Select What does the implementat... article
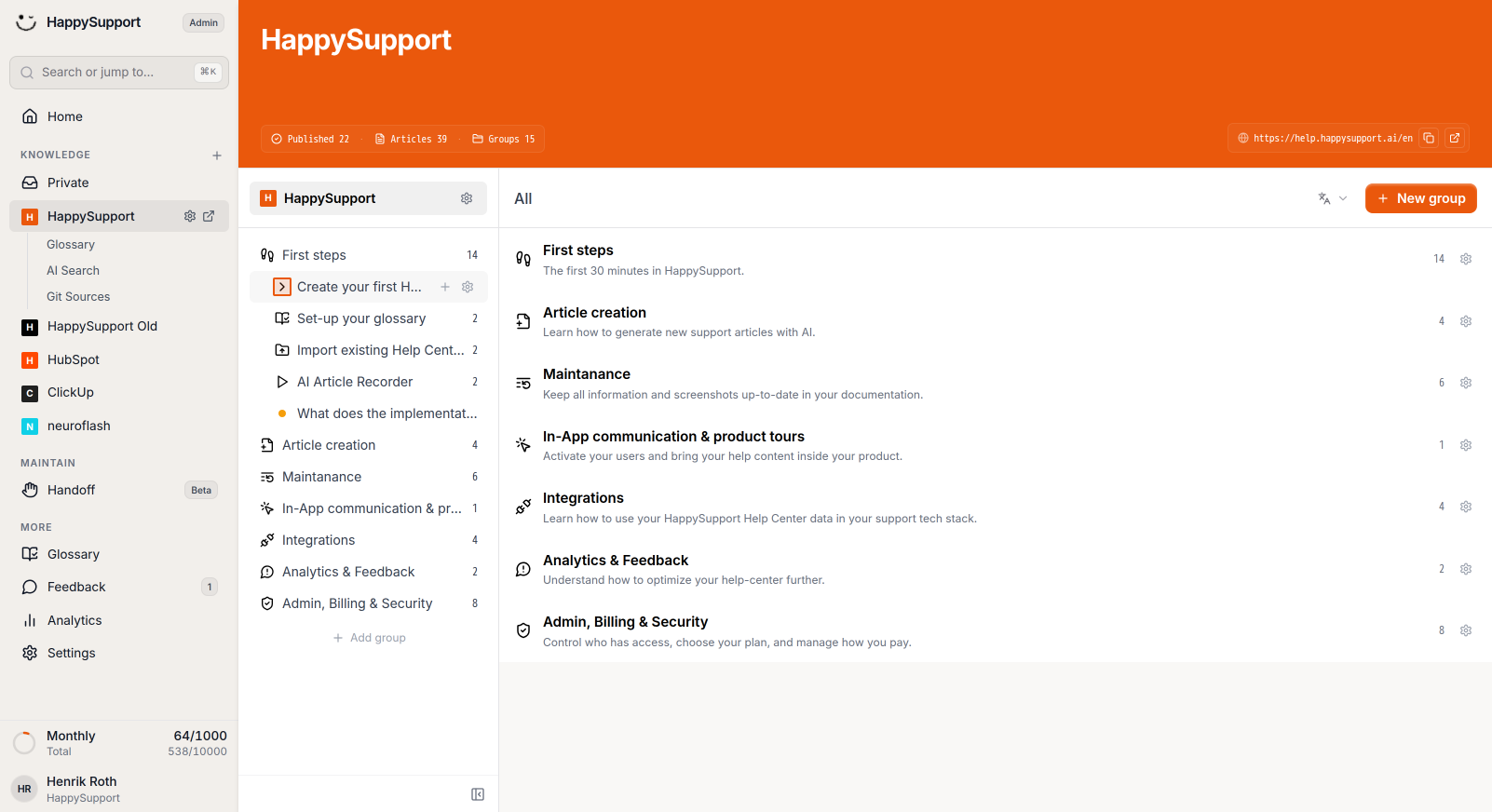 369,413
